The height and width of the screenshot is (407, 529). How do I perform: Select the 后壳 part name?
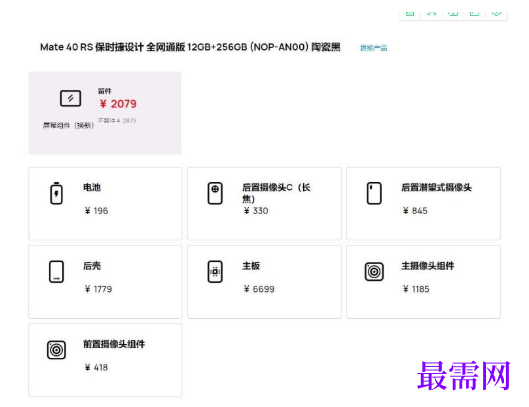[92, 266]
